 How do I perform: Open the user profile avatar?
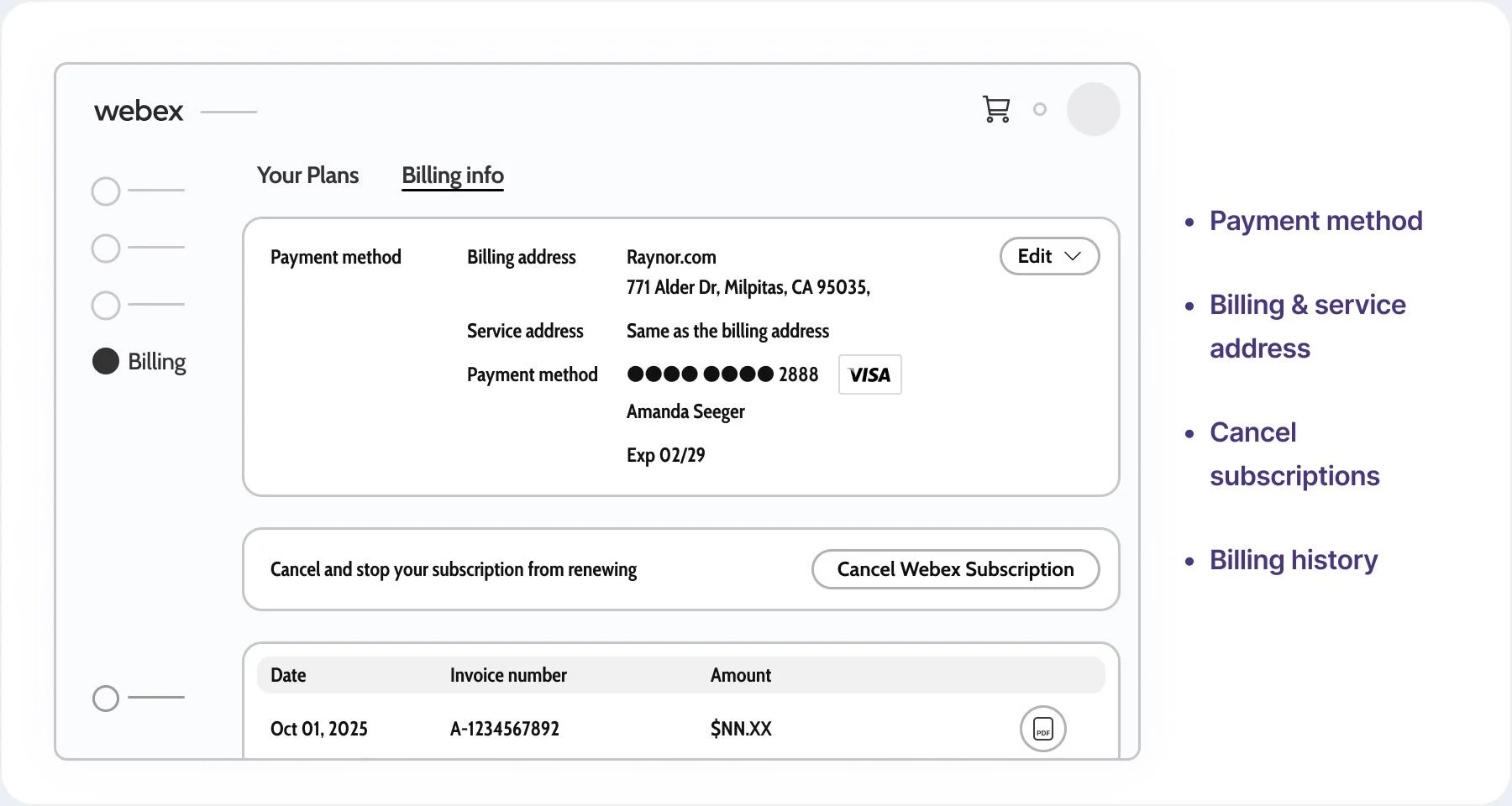[1094, 108]
